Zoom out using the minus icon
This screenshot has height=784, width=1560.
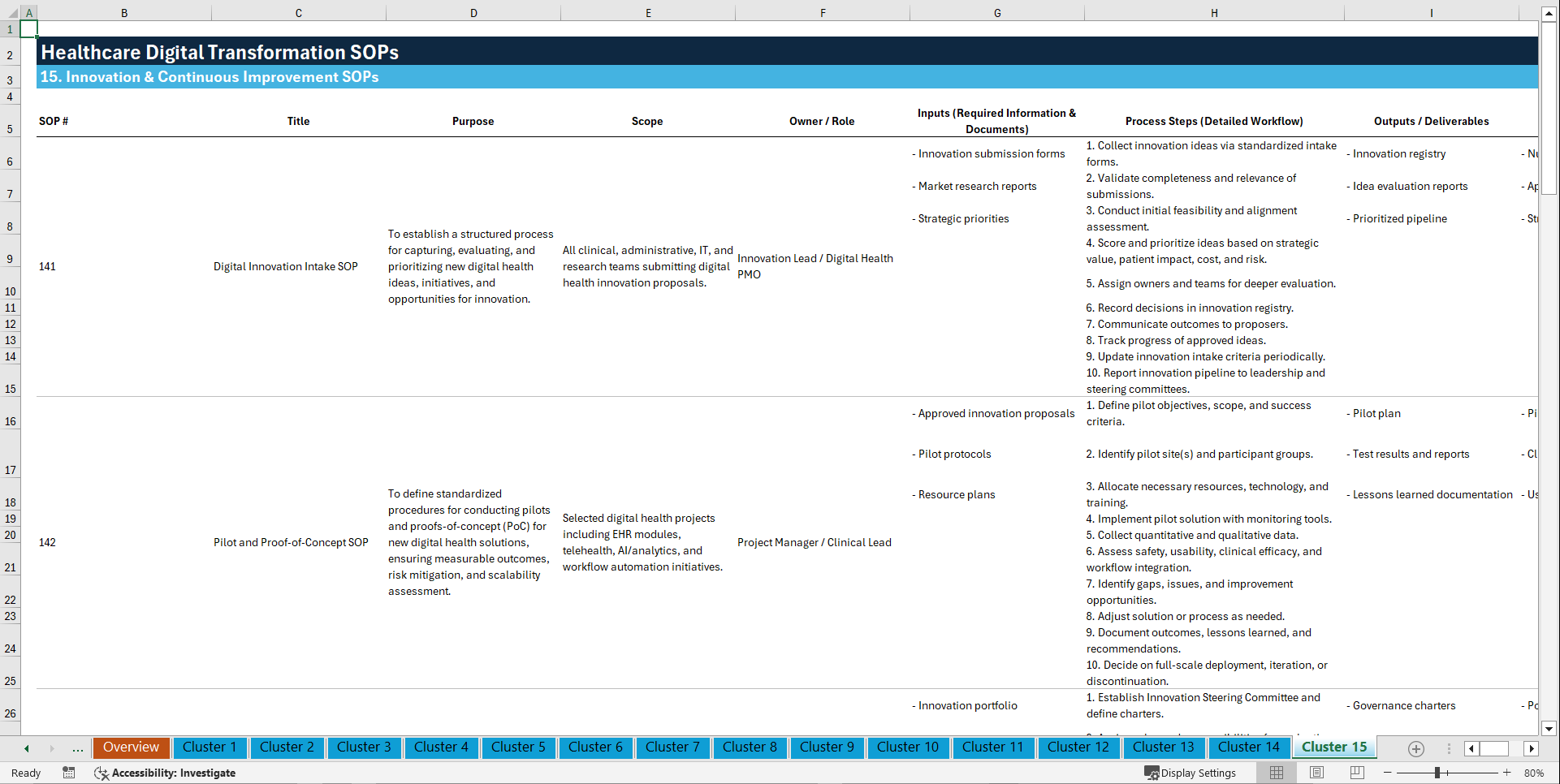coord(1388,773)
